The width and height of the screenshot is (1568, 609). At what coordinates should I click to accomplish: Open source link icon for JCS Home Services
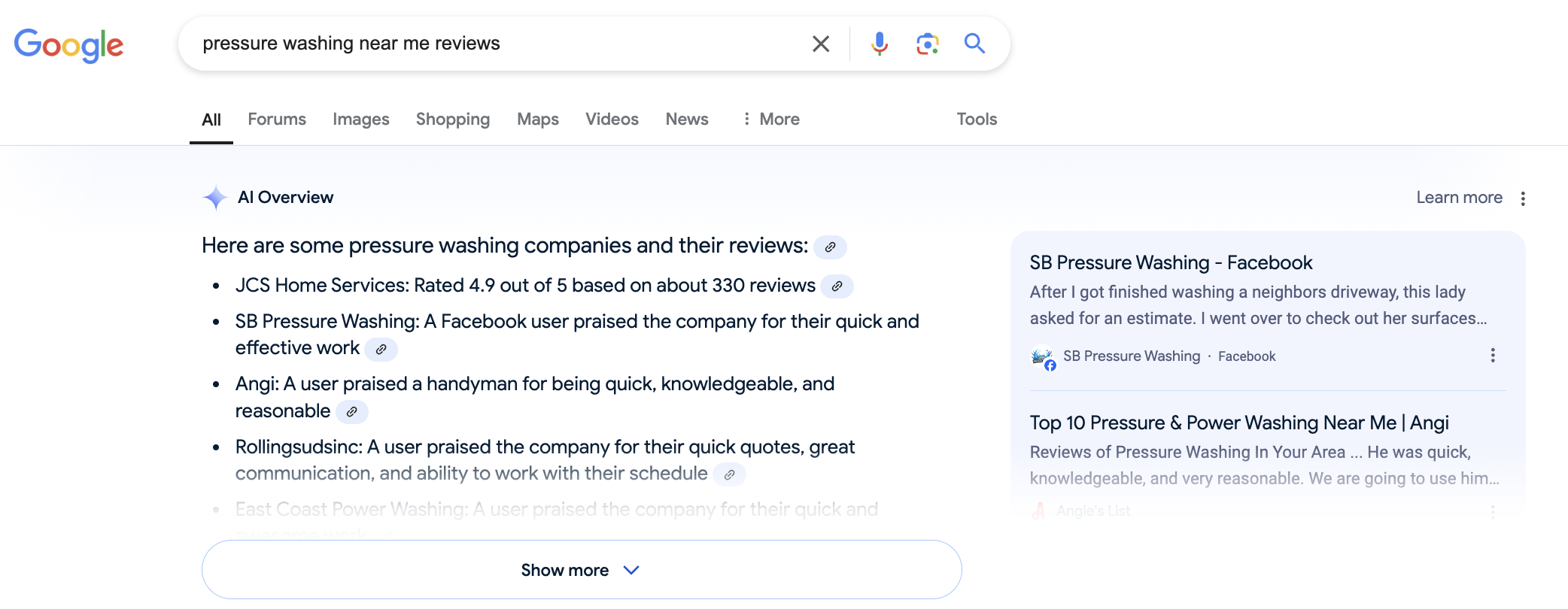point(837,286)
